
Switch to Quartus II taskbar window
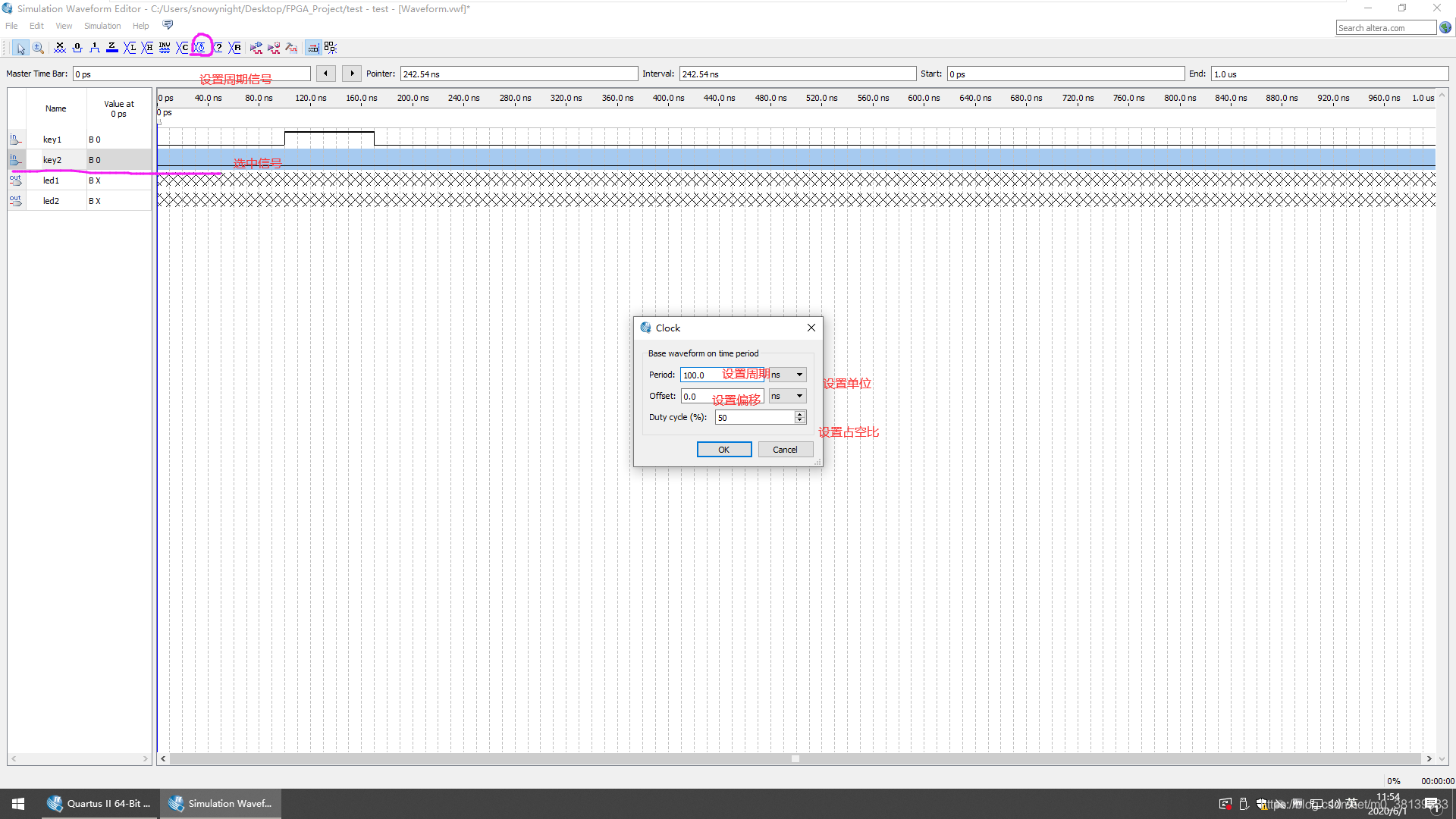tap(100, 803)
